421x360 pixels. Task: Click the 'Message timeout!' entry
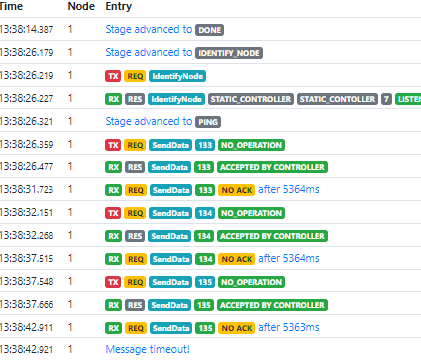click(x=147, y=349)
